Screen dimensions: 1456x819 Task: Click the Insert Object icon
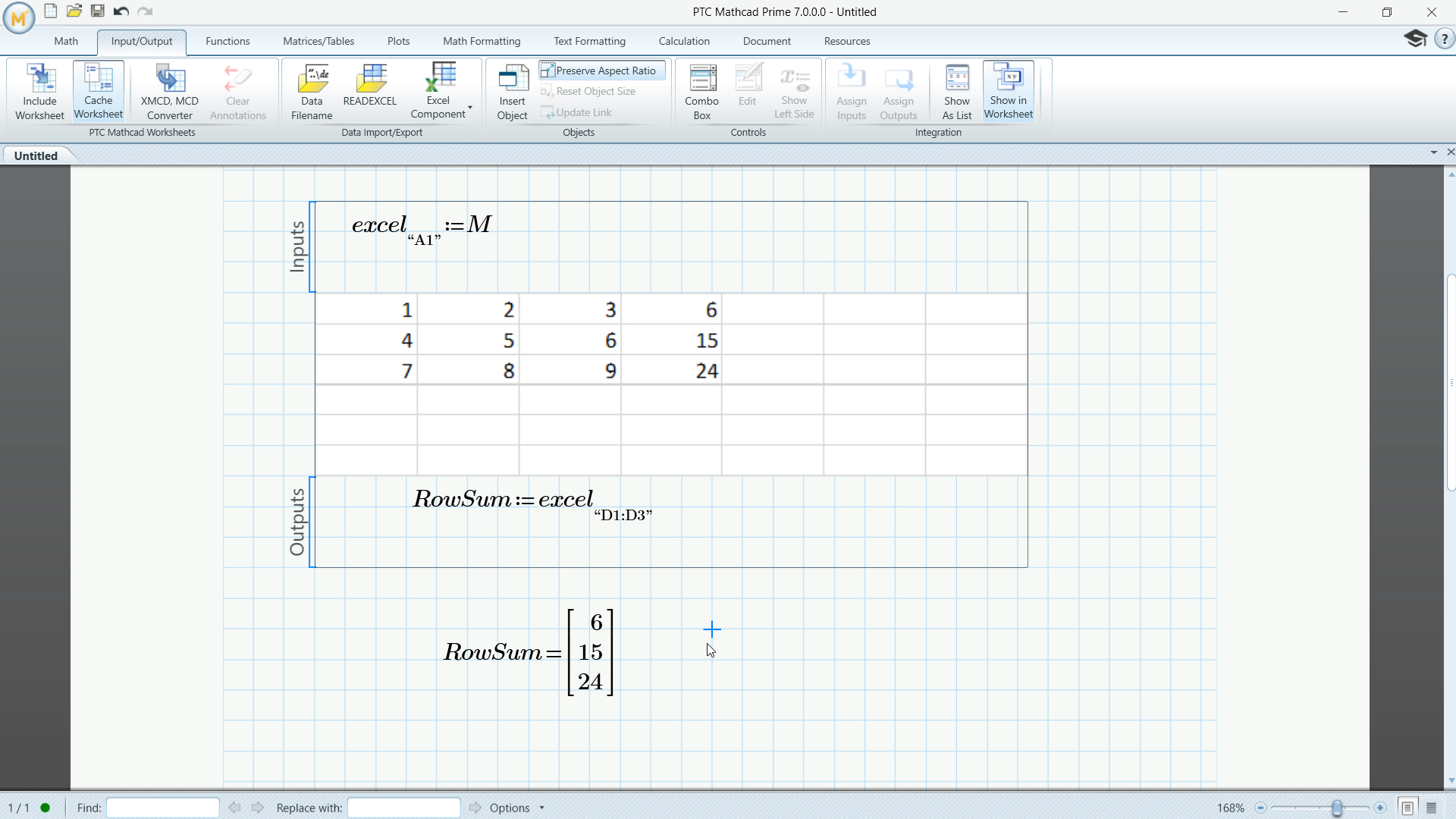pyautogui.click(x=513, y=91)
